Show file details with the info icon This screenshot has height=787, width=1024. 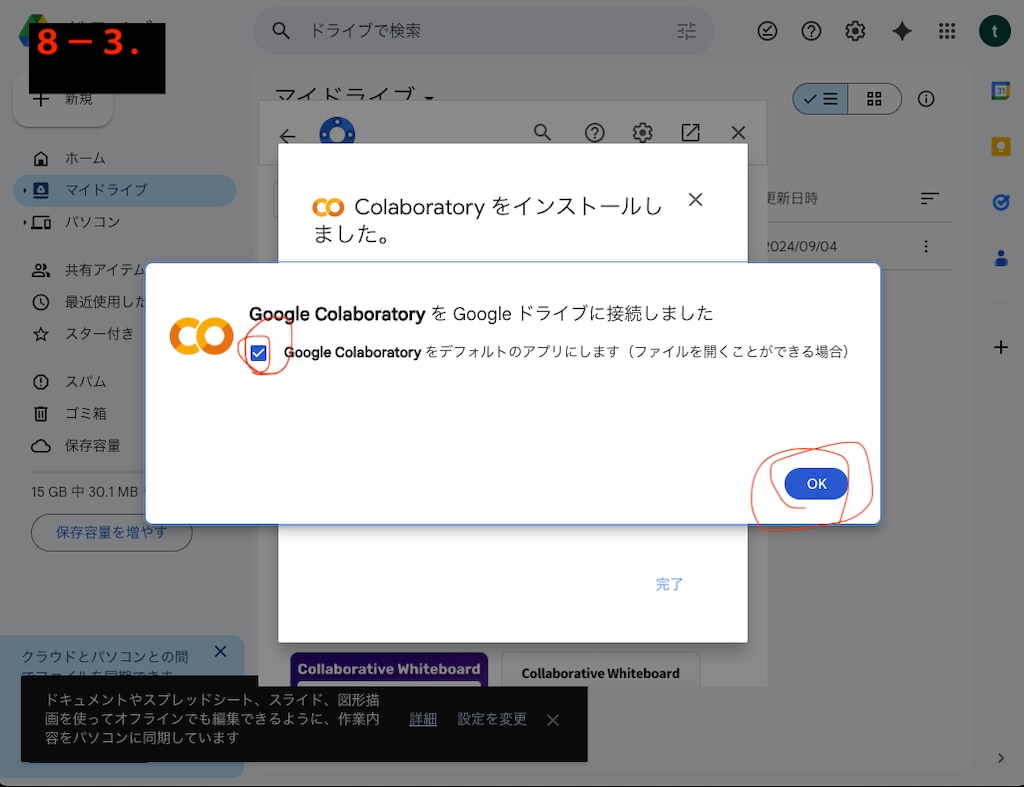point(925,98)
